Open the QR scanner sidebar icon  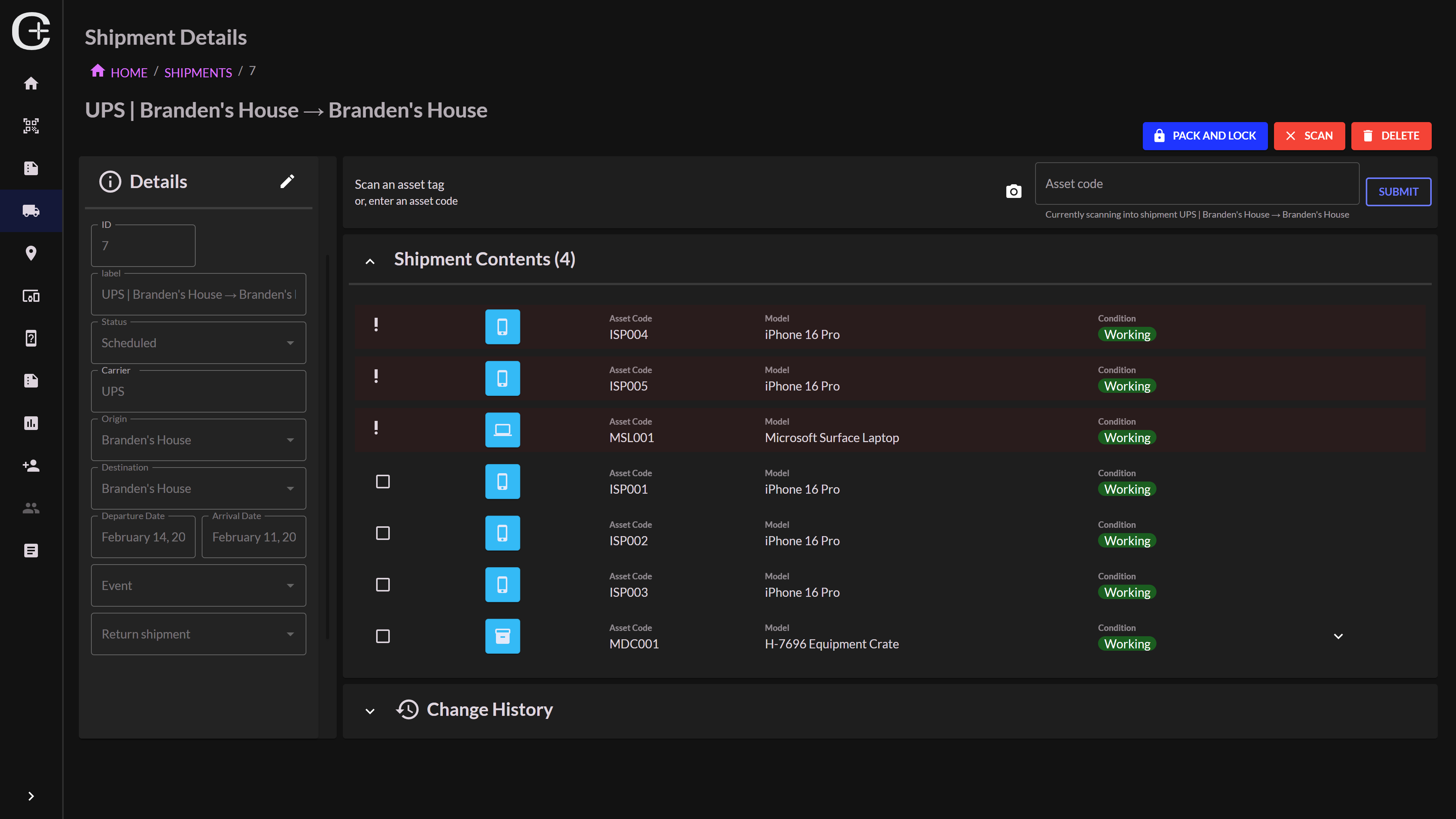pyautogui.click(x=31, y=126)
